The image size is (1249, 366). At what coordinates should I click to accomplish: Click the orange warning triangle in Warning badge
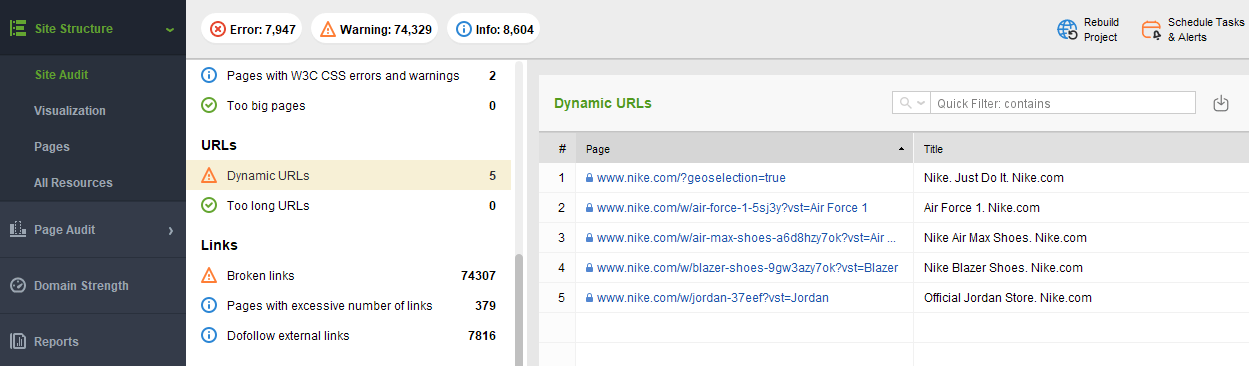[x=328, y=29]
